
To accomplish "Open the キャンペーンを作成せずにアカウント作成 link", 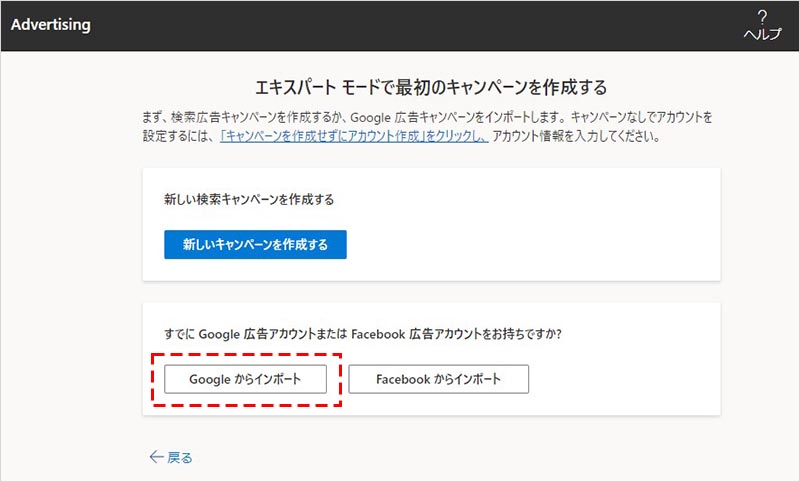I will click(354, 135).
